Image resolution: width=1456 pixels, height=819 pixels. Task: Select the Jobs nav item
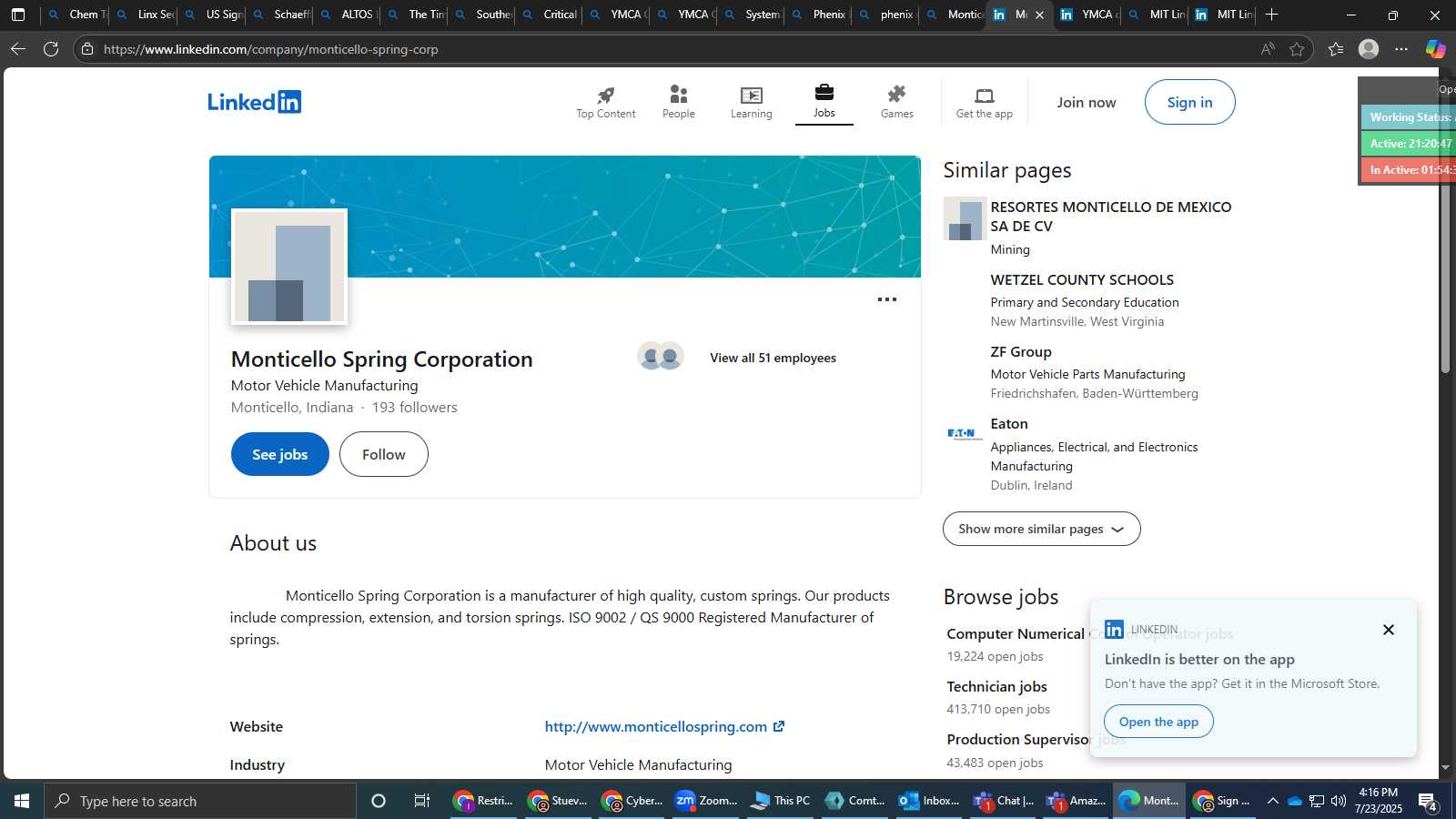824,102
